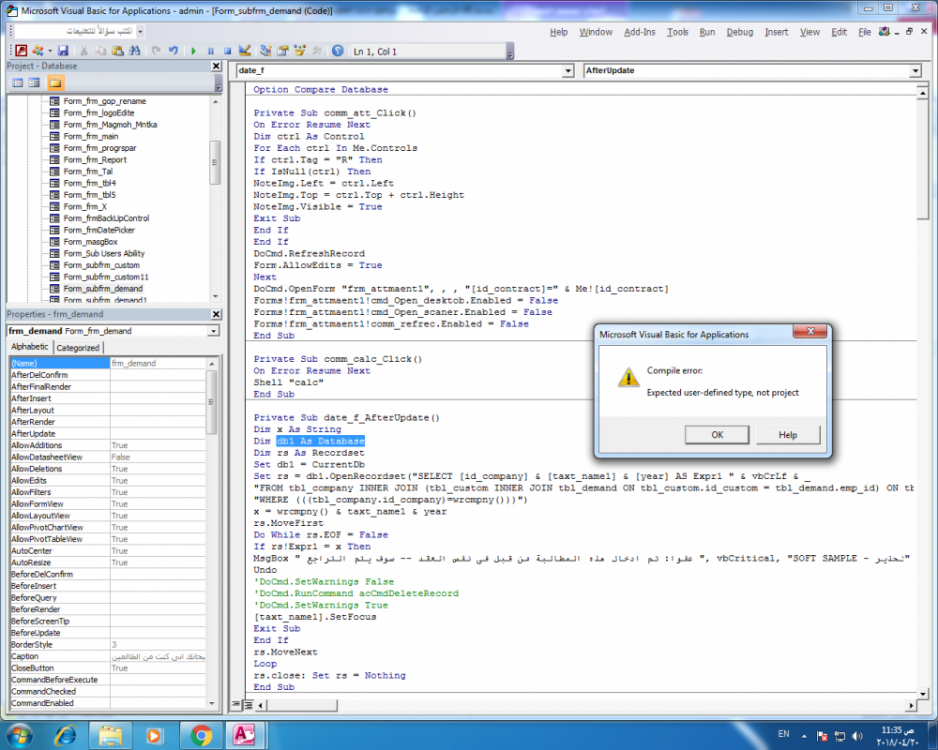Image resolution: width=938 pixels, height=750 pixels.
Task: Click the Copy toolbar icon
Action: coord(101,51)
